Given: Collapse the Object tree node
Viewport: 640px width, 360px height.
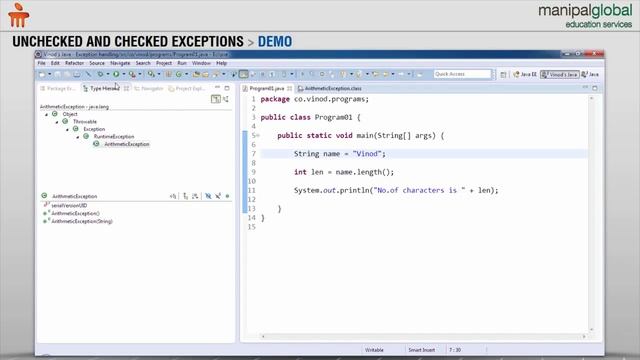Looking at the screenshot, I should [46, 115].
